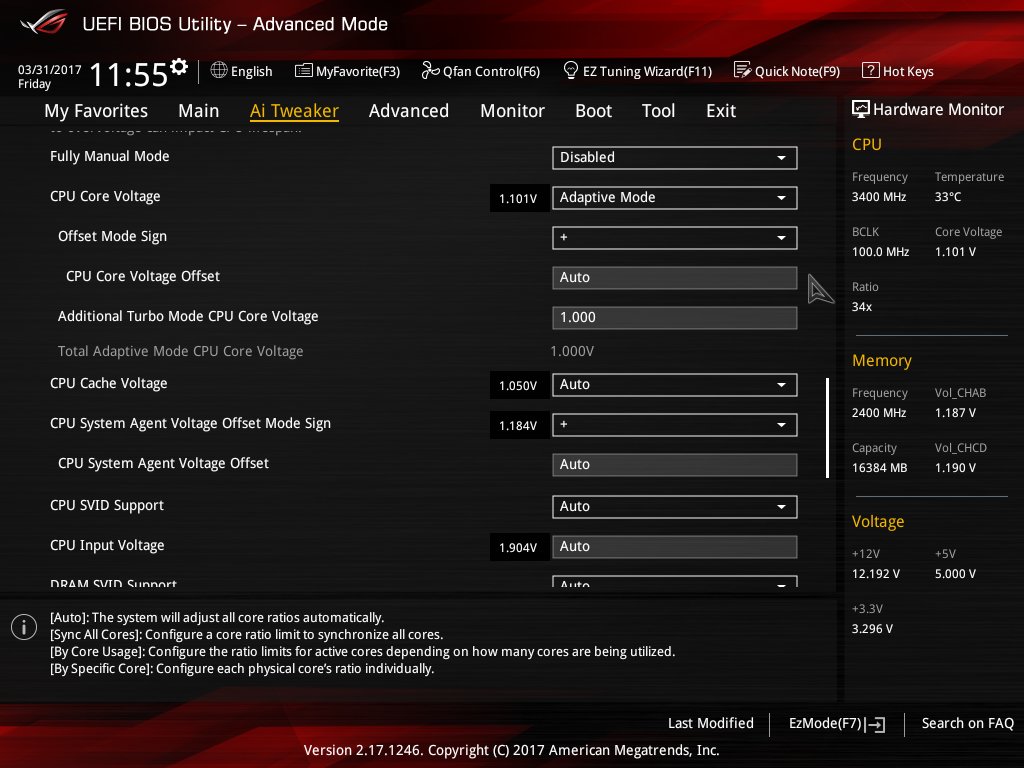Click the ROG logo icon
This screenshot has height=768, width=1024.
point(44,23)
